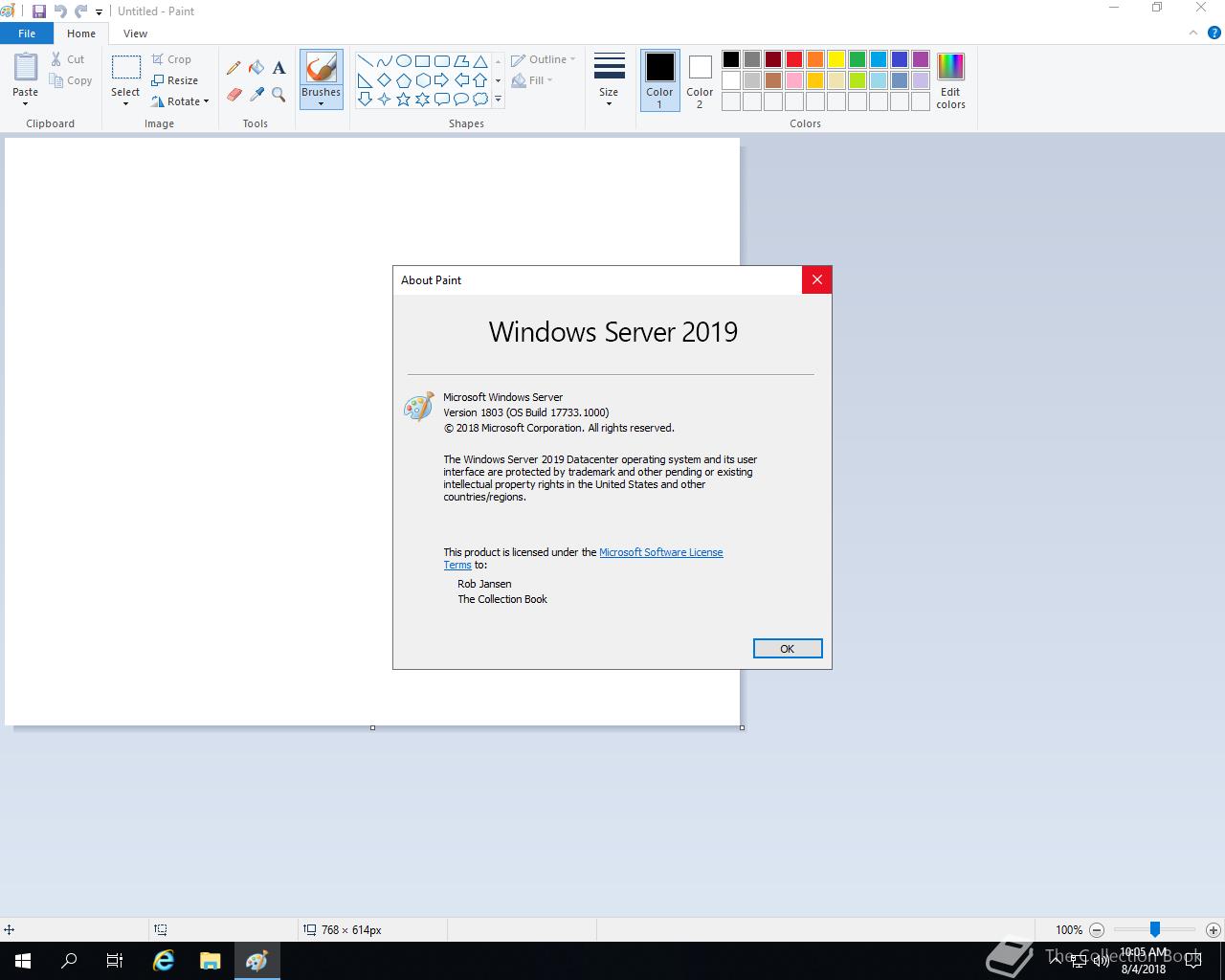Viewport: 1225px width, 980px height.
Task: Close the About Paint dialog
Action: [816, 279]
